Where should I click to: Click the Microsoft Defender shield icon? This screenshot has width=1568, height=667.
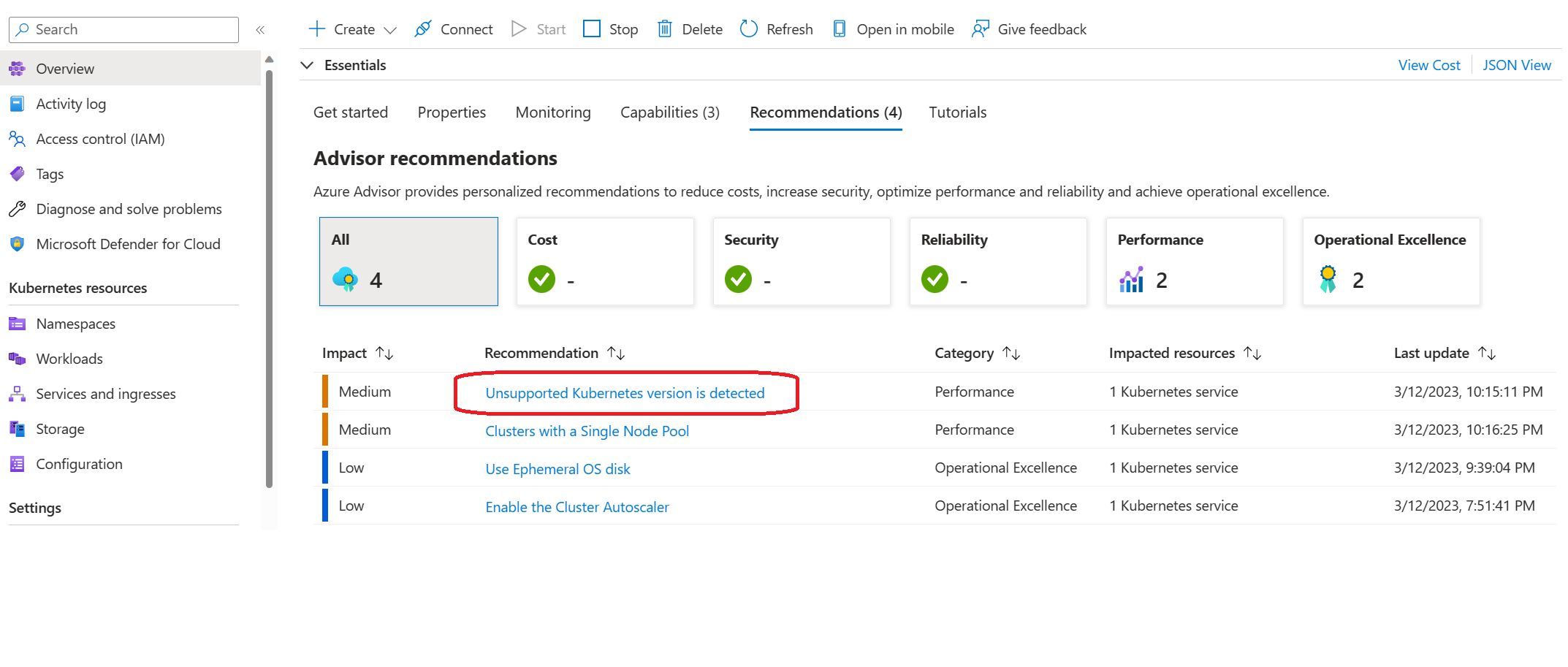click(17, 244)
